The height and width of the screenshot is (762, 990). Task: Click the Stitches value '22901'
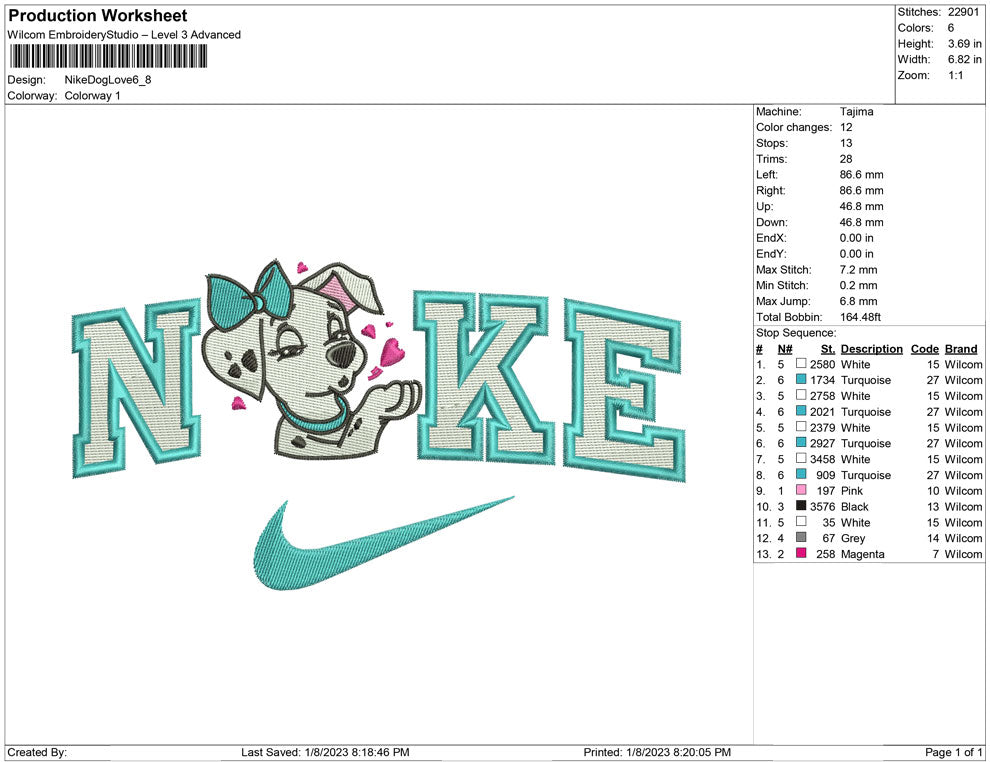(x=963, y=12)
